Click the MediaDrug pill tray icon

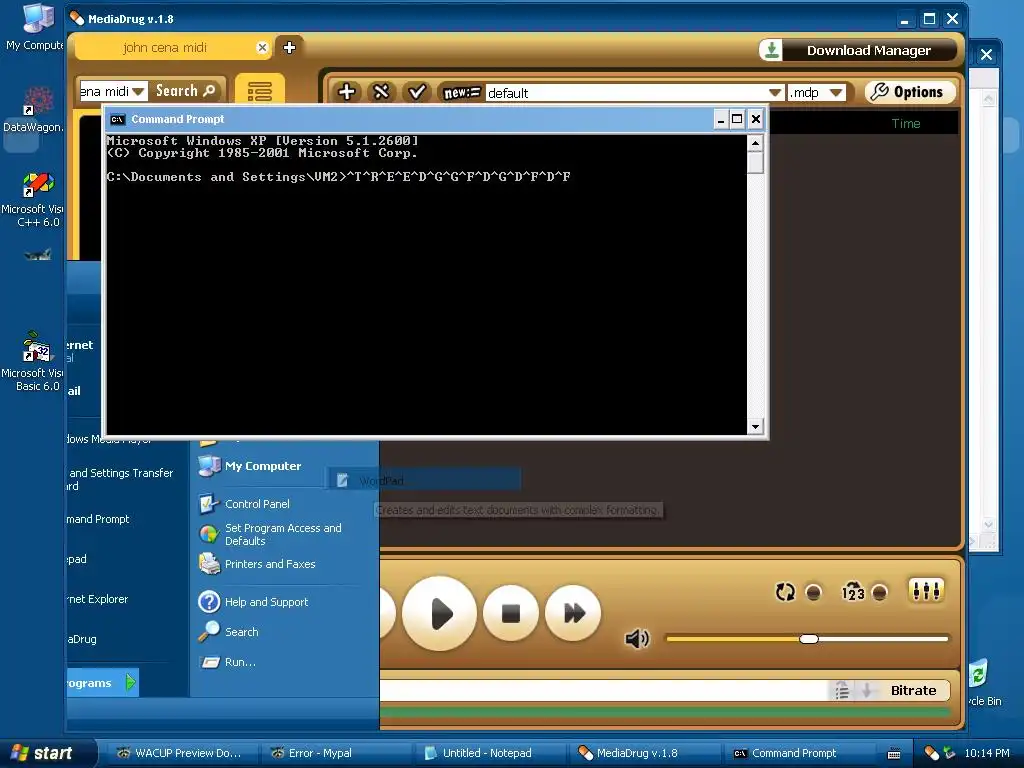tap(931, 753)
